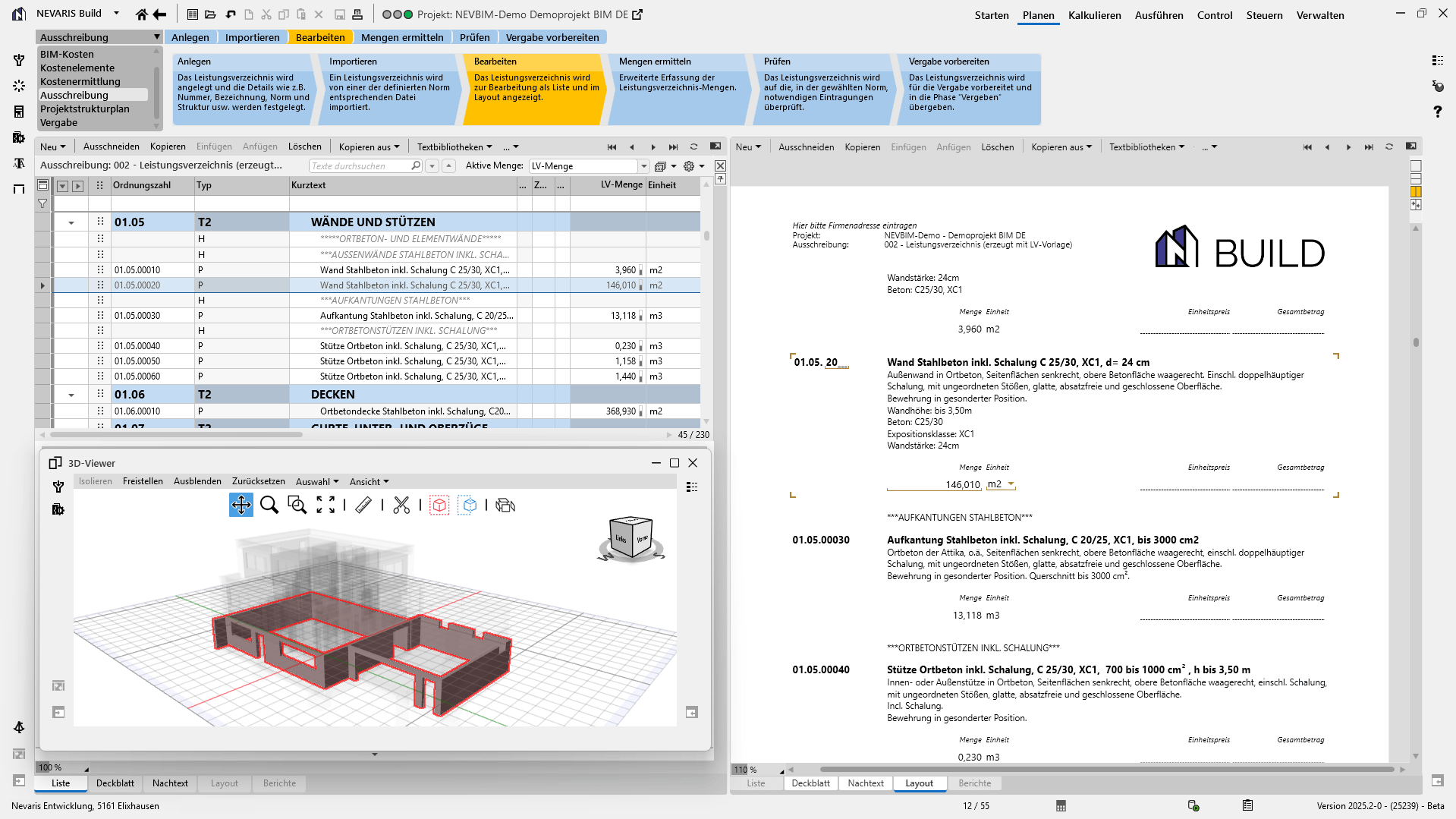Click the navigation view cube in 3D-Viewer
This screenshot has height=819, width=1456.
pos(631,539)
